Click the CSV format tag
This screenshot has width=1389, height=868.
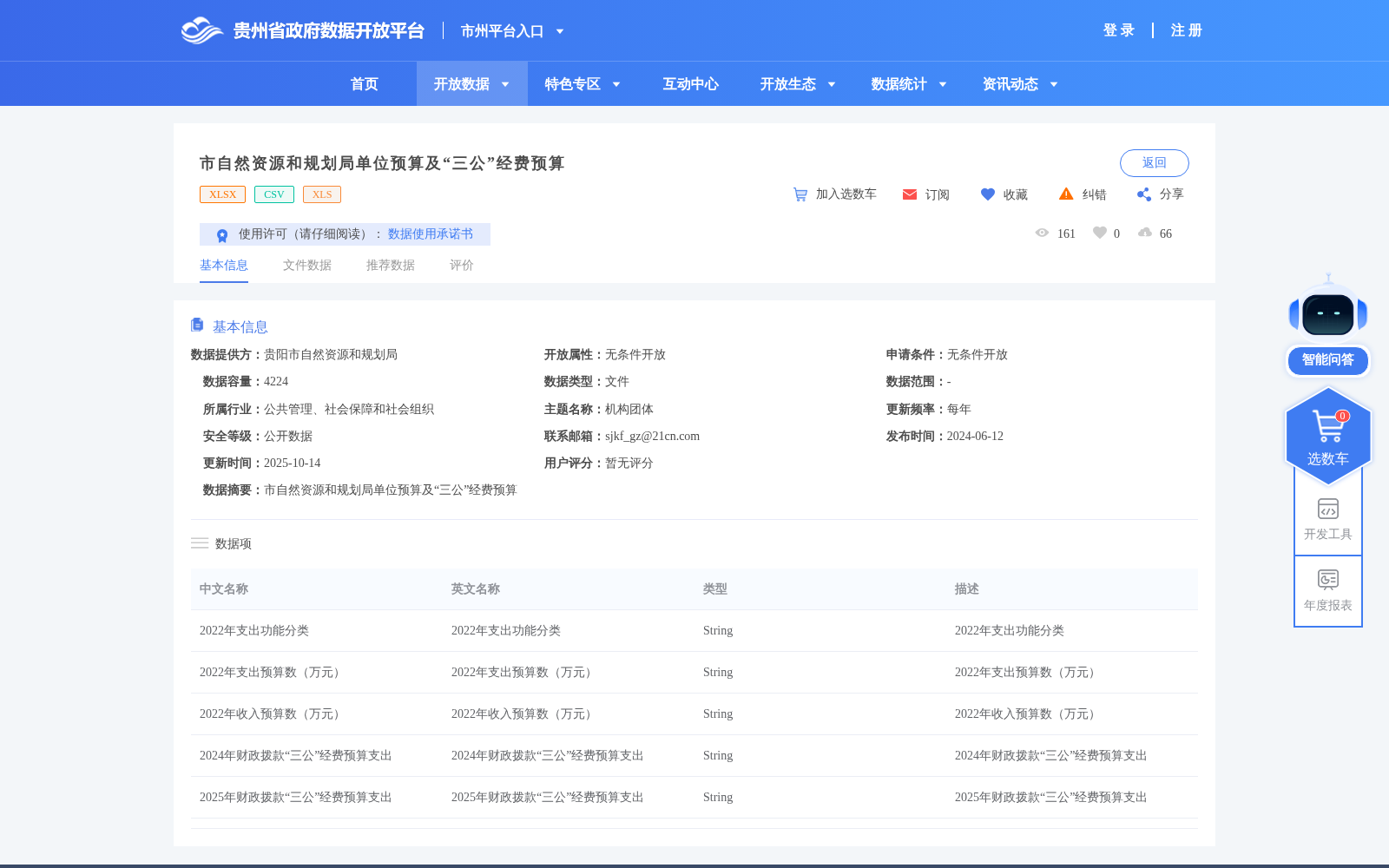click(274, 194)
